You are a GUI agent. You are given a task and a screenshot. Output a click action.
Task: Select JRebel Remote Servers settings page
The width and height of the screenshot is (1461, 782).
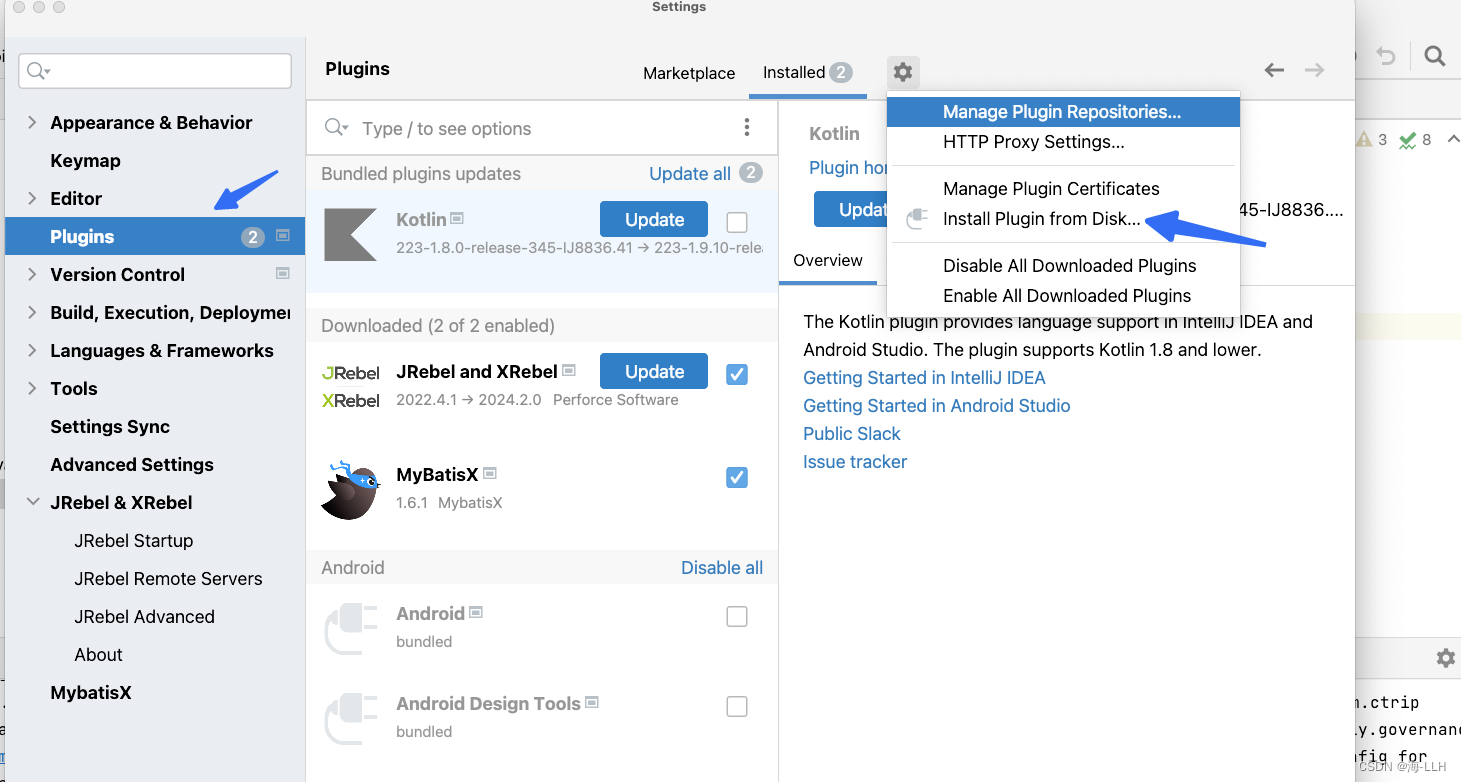168,578
